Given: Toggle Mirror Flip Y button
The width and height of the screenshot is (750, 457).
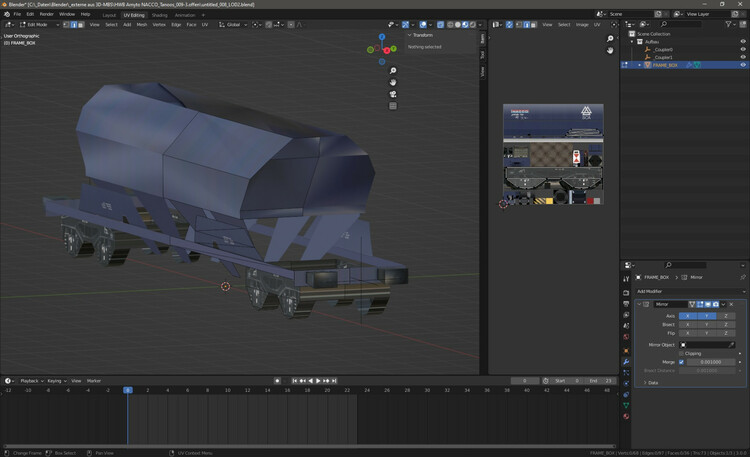Looking at the screenshot, I should pos(706,333).
